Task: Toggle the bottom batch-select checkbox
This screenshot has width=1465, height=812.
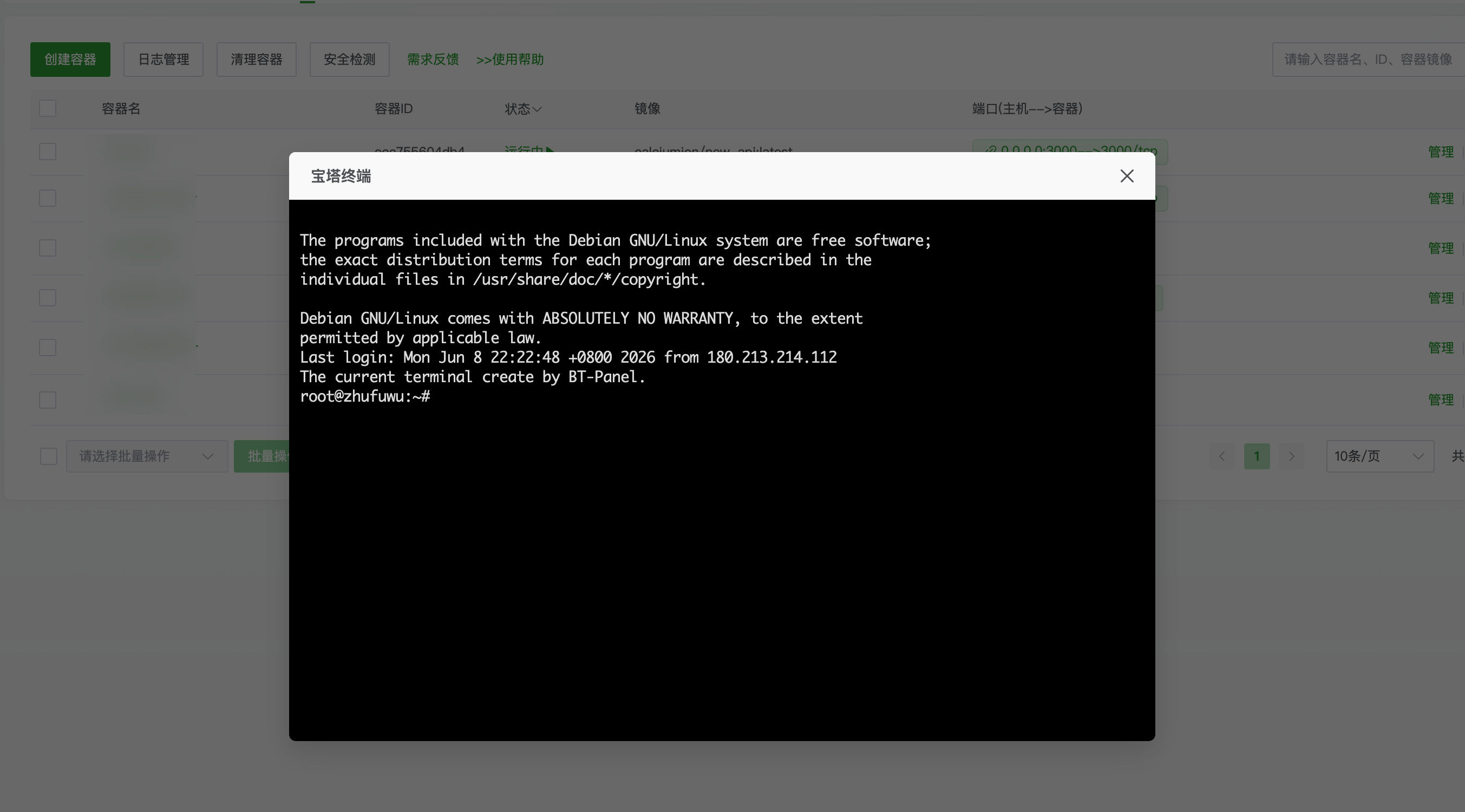Action: [x=49, y=456]
